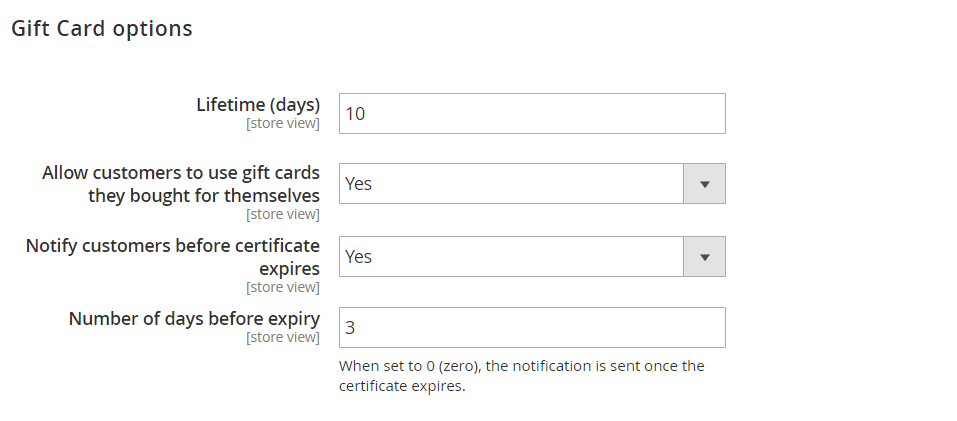
Task: Click the value 10 in the Lifetime field
Action: coord(355,114)
